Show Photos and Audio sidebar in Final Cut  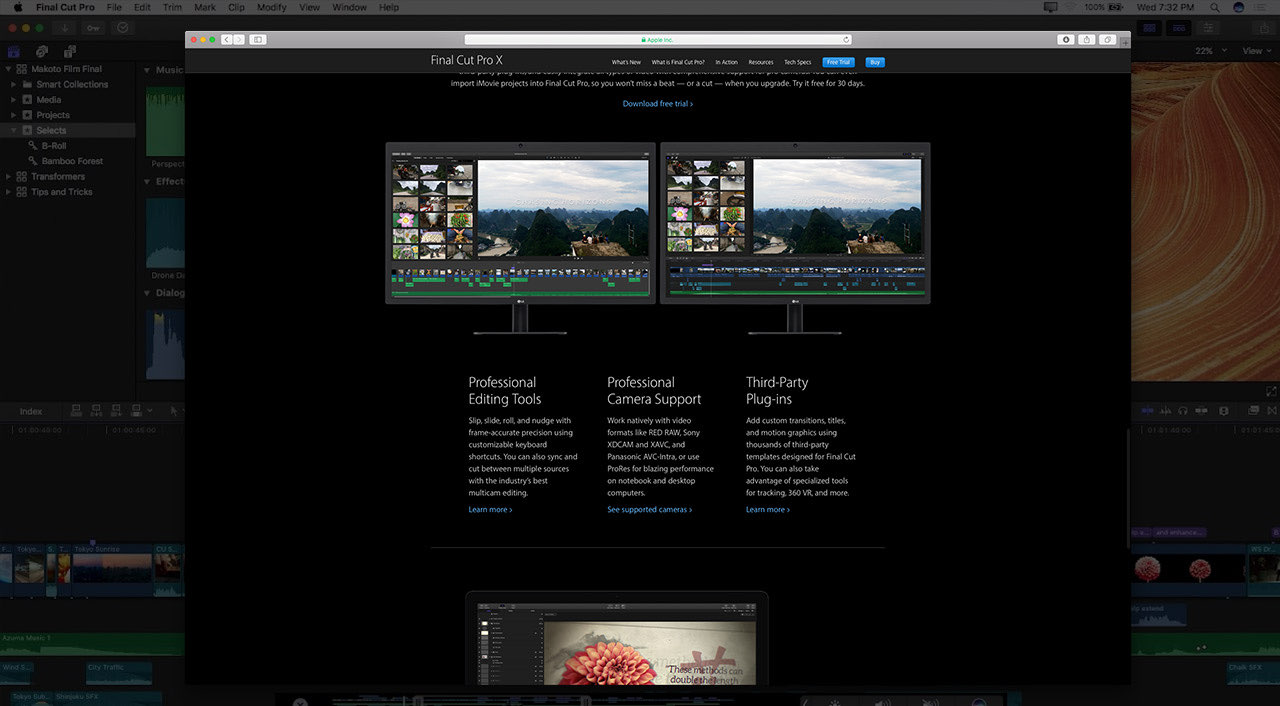(x=42, y=51)
